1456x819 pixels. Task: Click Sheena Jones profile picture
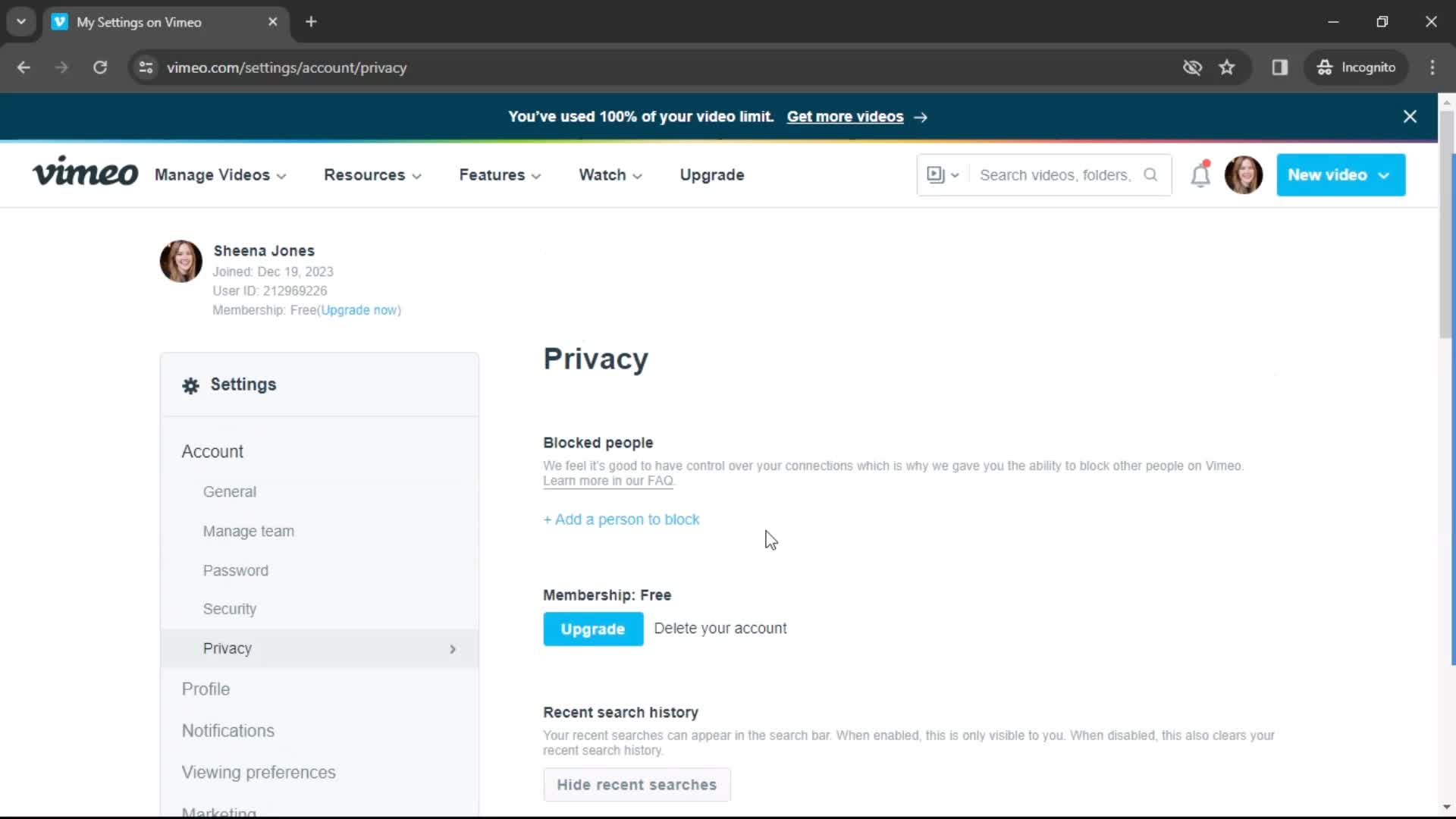(180, 262)
